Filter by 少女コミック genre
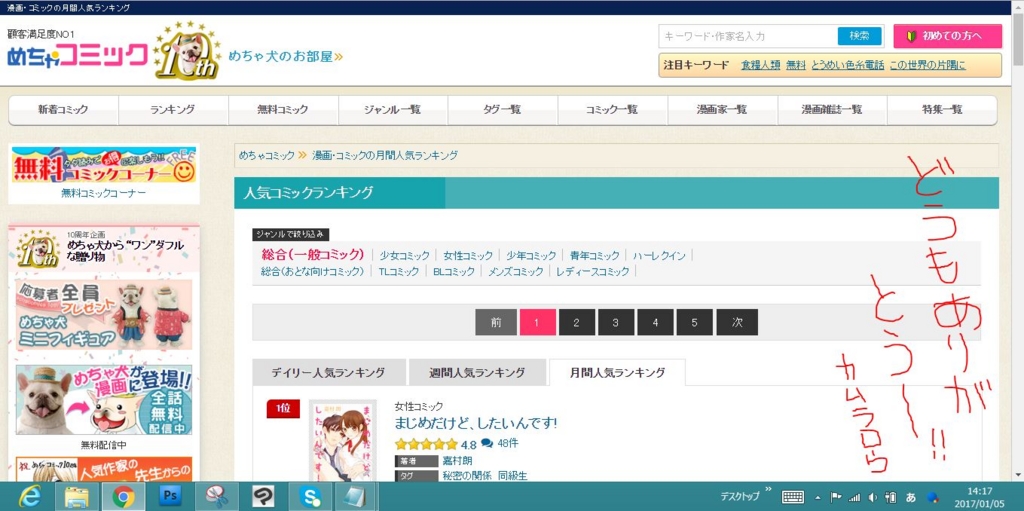The width and height of the screenshot is (1024, 511). 405,256
